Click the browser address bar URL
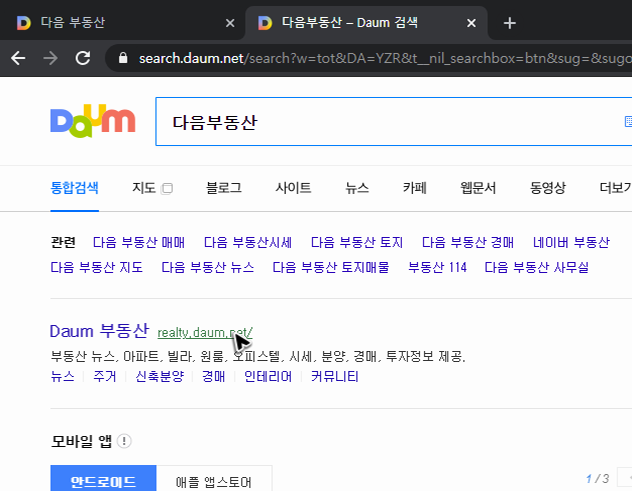632x491 pixels. tap(385, 58)
